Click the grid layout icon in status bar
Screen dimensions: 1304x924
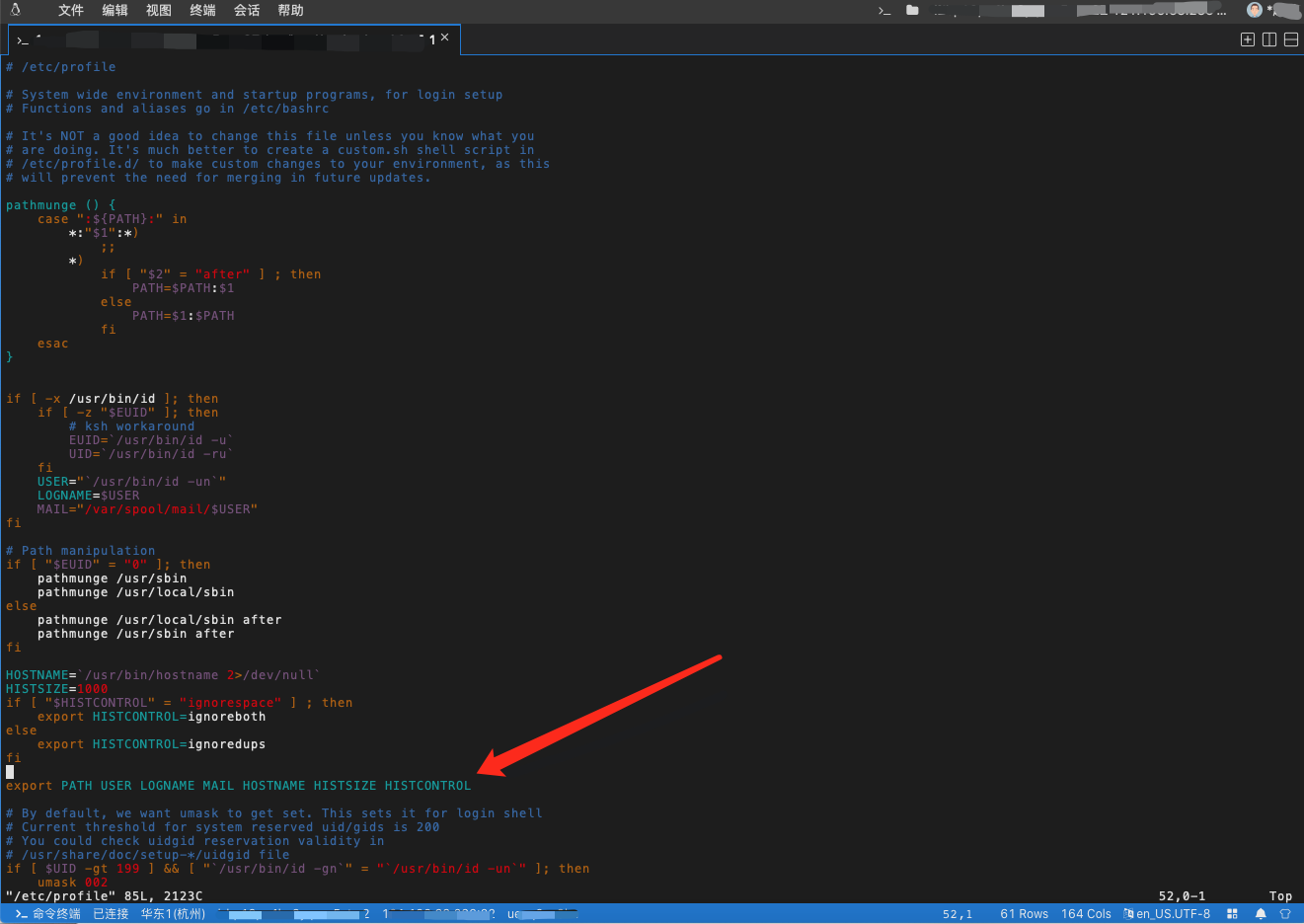(1232, 914)
